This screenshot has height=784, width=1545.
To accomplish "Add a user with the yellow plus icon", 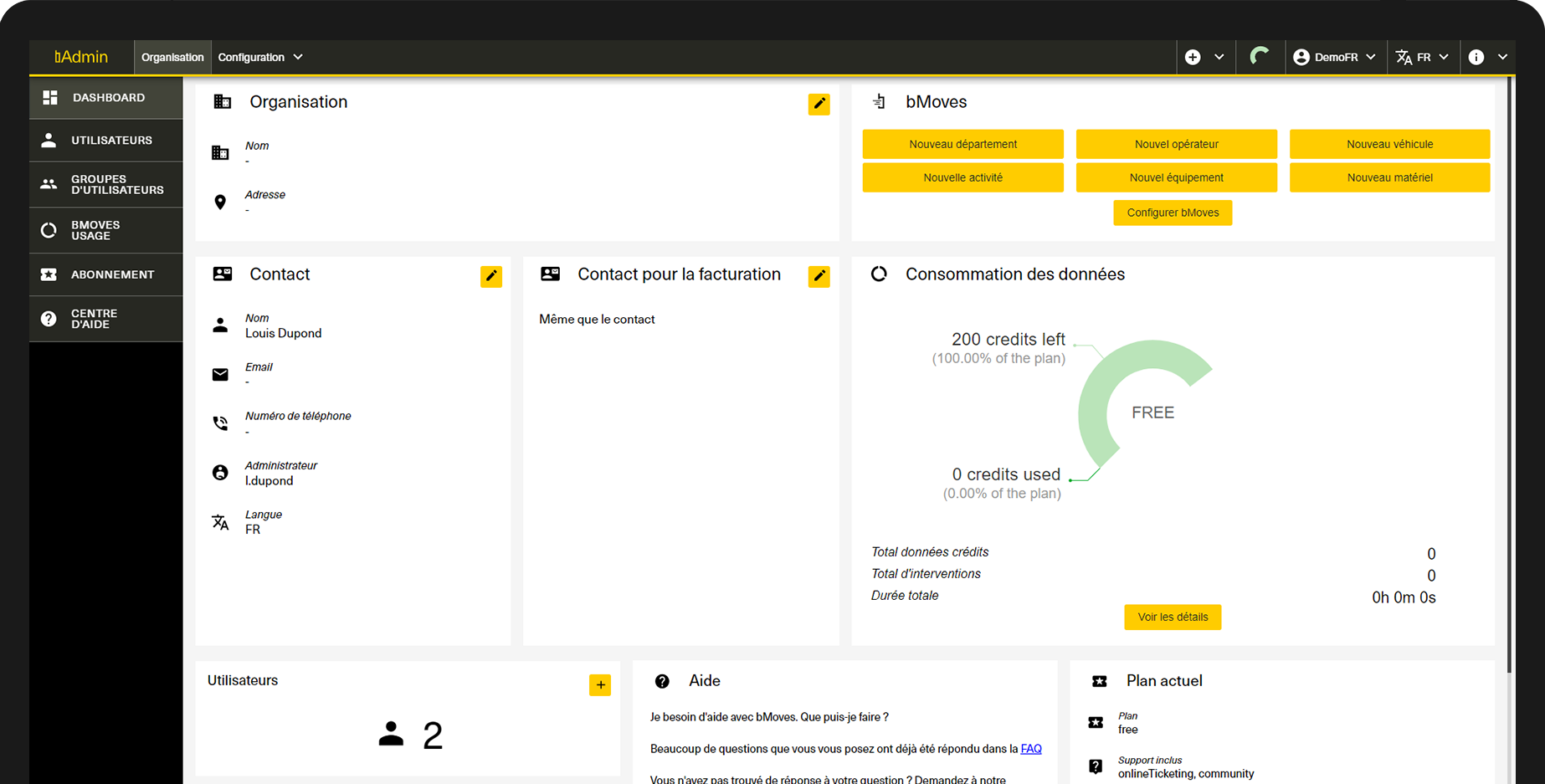I will (600, 685).
